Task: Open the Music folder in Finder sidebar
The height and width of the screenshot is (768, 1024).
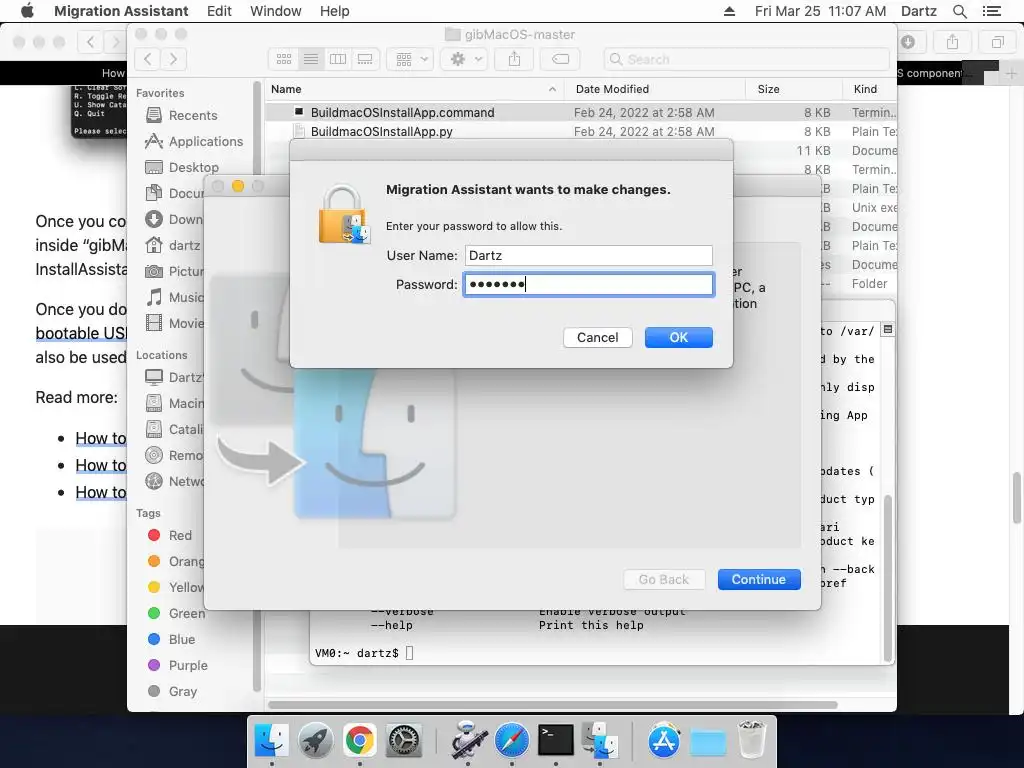Action: 175,298
